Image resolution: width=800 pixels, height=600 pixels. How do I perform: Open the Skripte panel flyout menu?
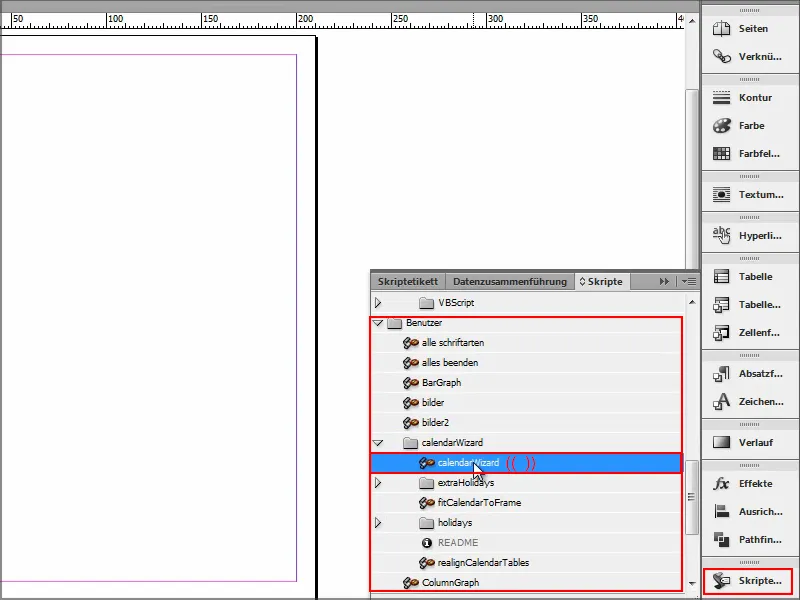pos(688,282)
